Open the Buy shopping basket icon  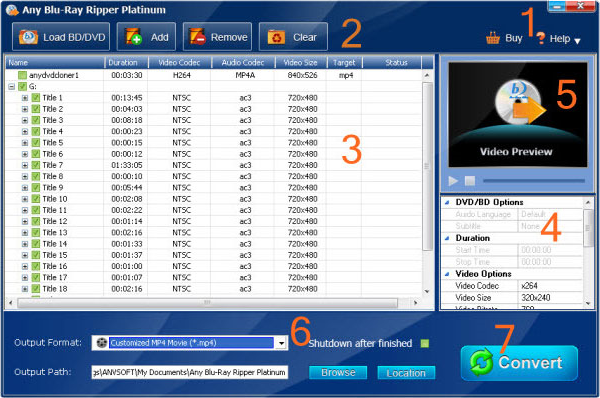point(493,38)
